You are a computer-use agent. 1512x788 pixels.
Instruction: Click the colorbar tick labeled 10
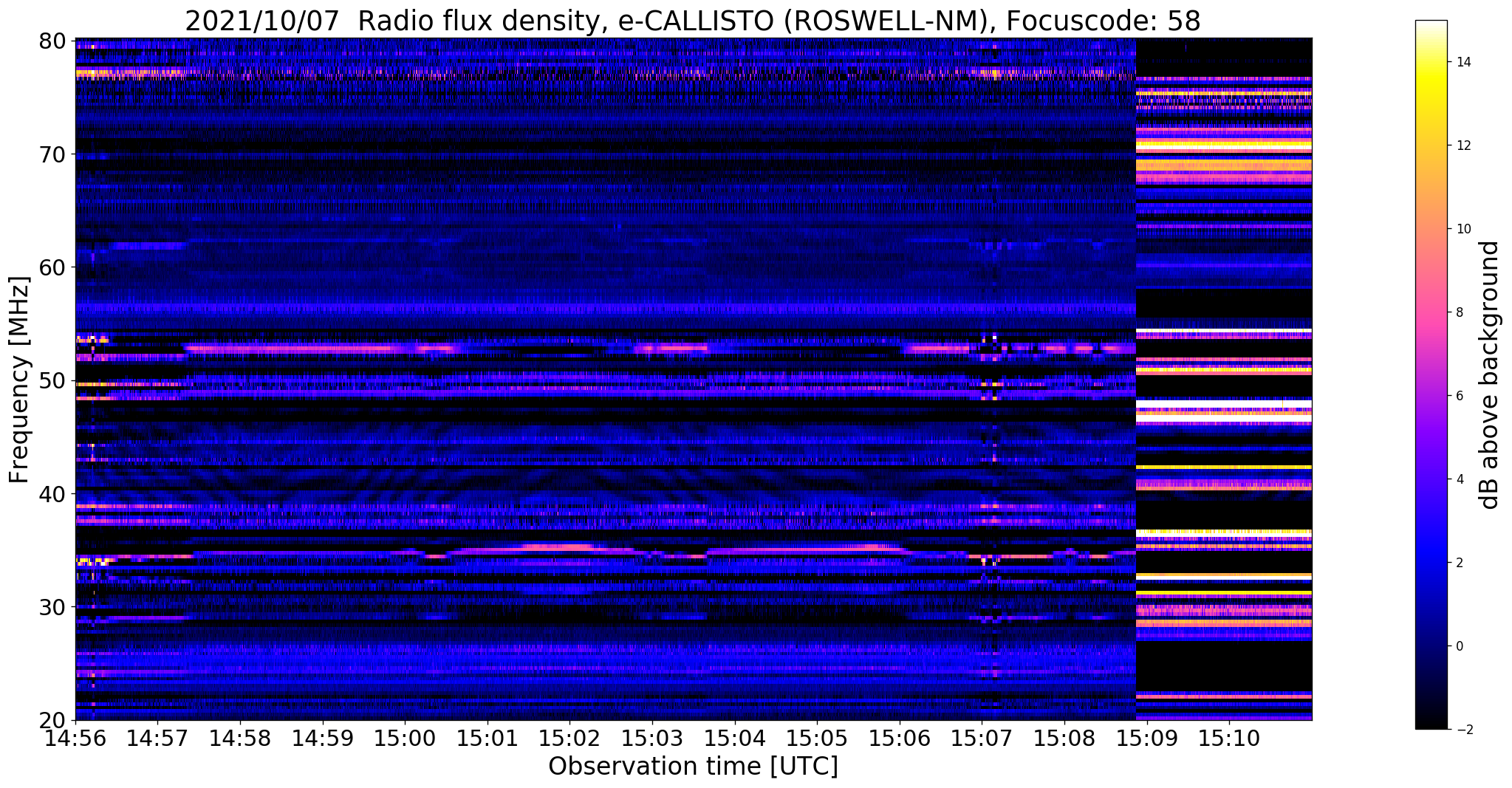click(x=1463, y=229)
